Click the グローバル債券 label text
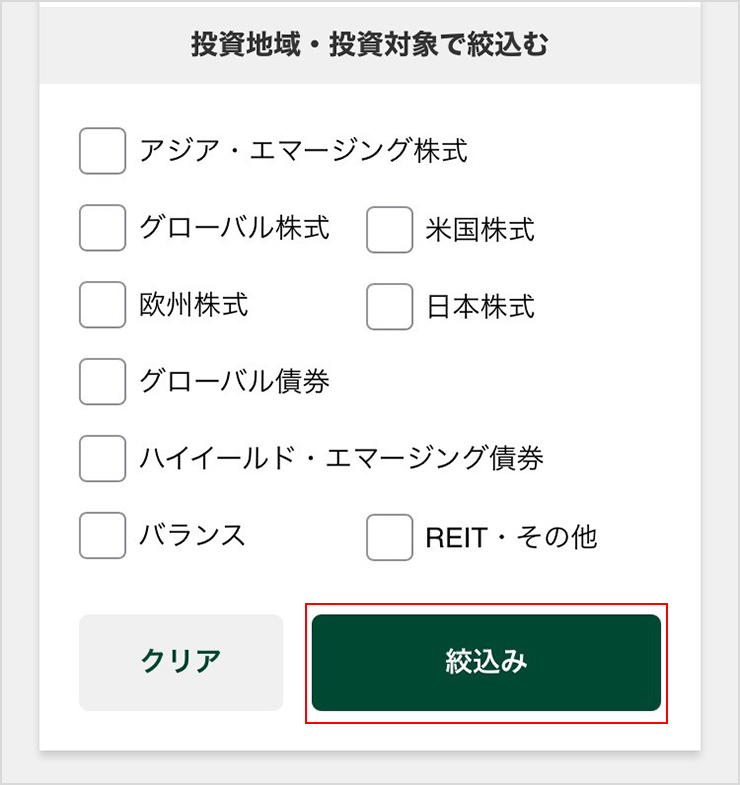The image size is (740, 785). pos(234,381)
